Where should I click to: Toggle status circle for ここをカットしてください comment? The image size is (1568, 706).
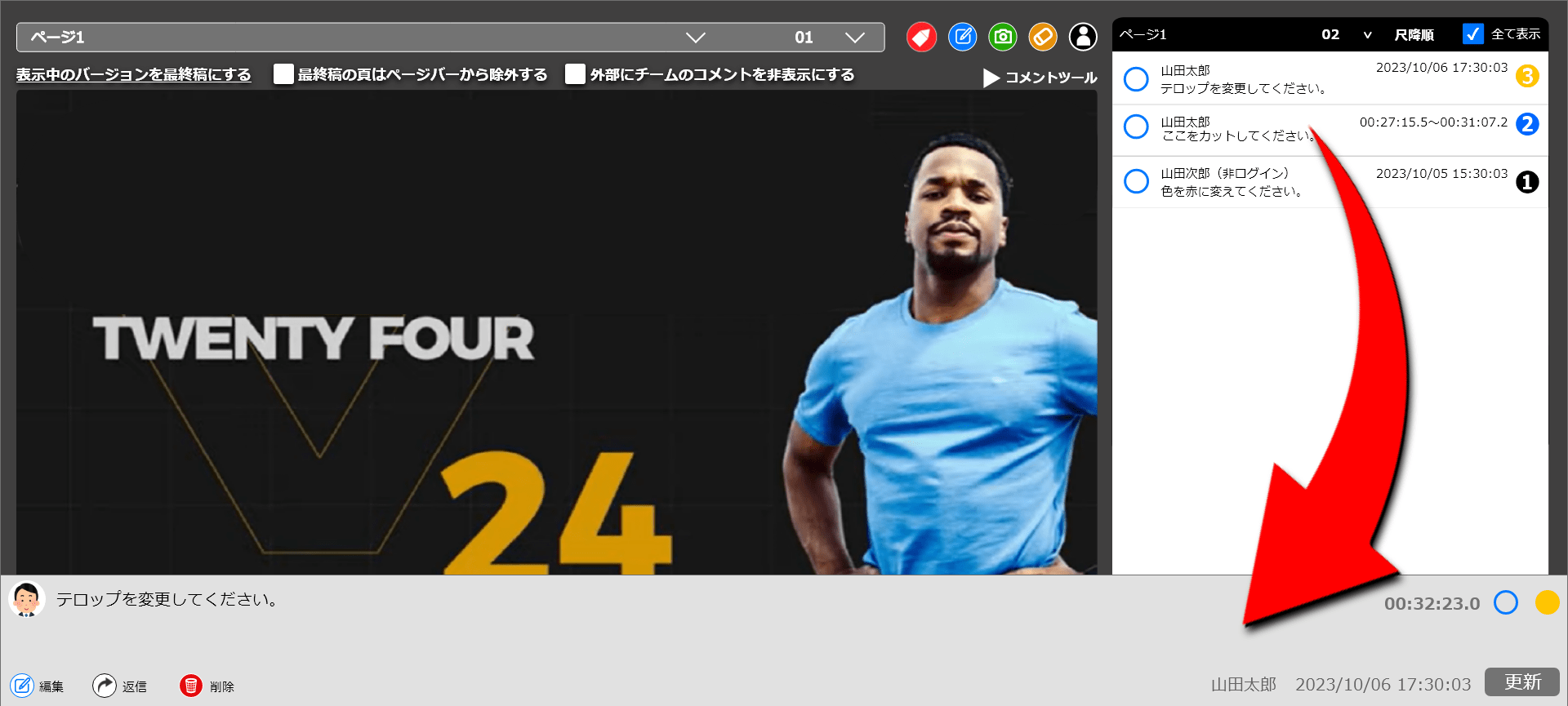tap(1136, 127)
